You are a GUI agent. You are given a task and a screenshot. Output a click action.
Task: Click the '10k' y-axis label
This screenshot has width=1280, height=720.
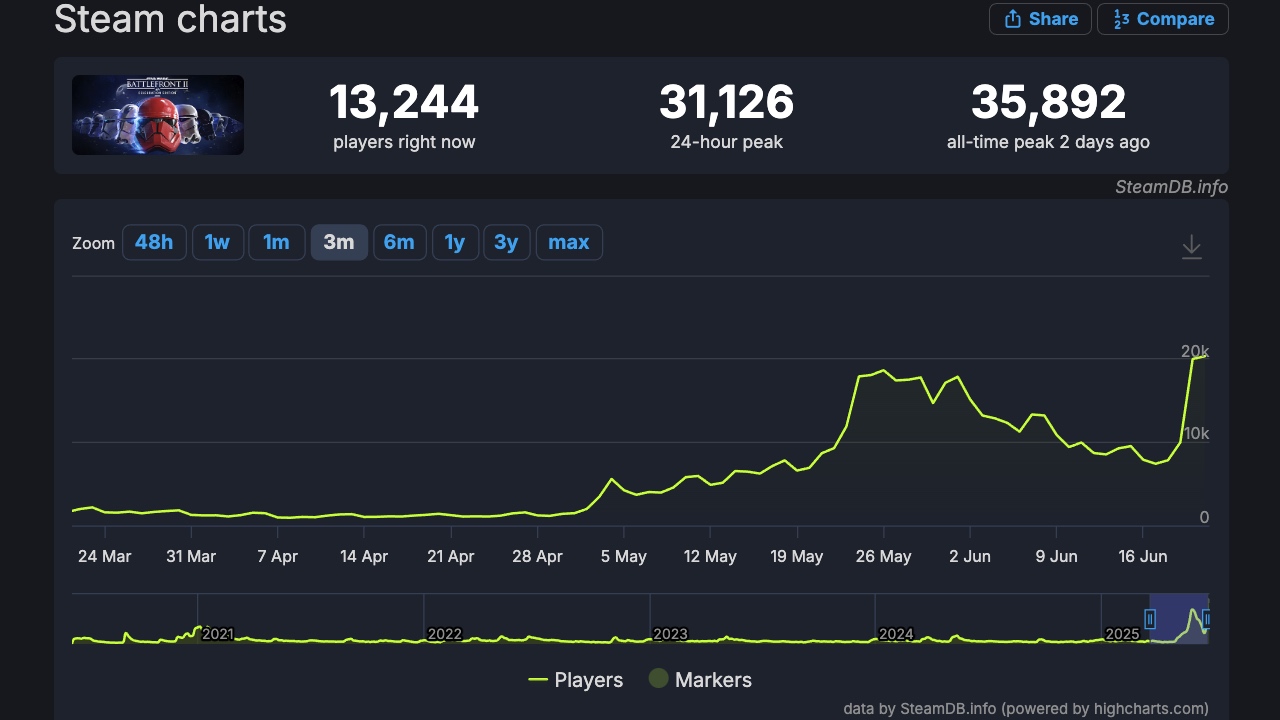[1196, 434]
